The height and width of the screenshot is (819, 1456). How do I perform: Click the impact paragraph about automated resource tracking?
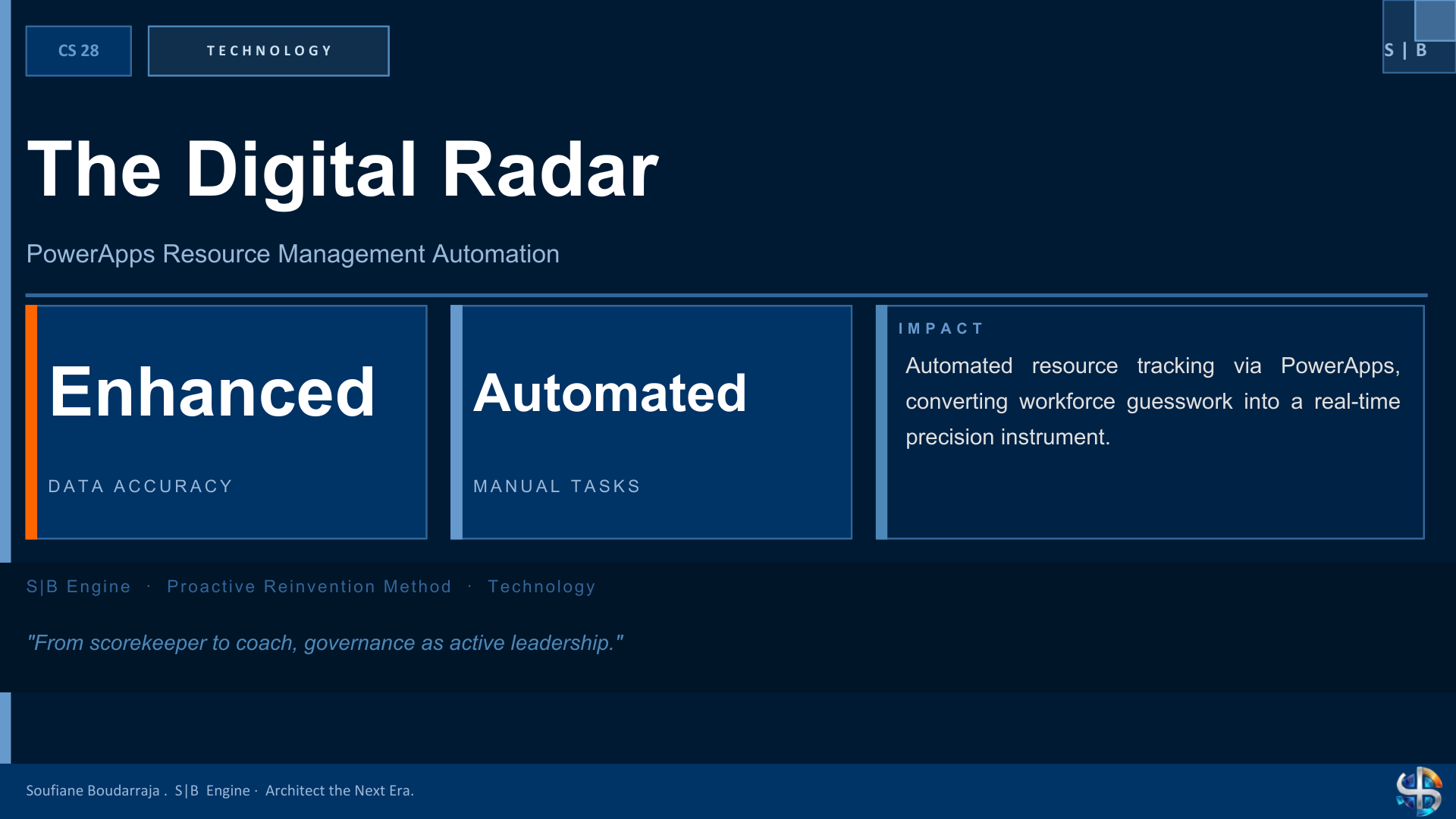[1153, 401]
